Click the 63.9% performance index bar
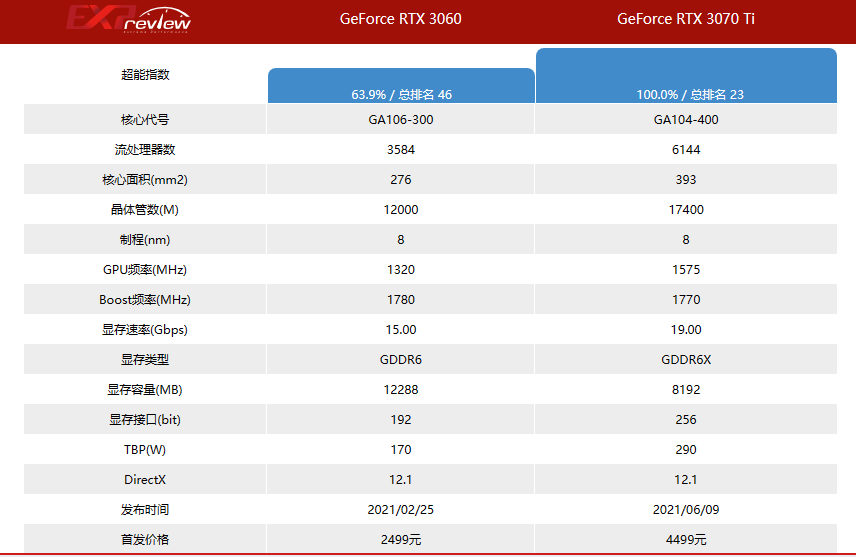Viewport: 856px width, 557px height. pos(401,86)
